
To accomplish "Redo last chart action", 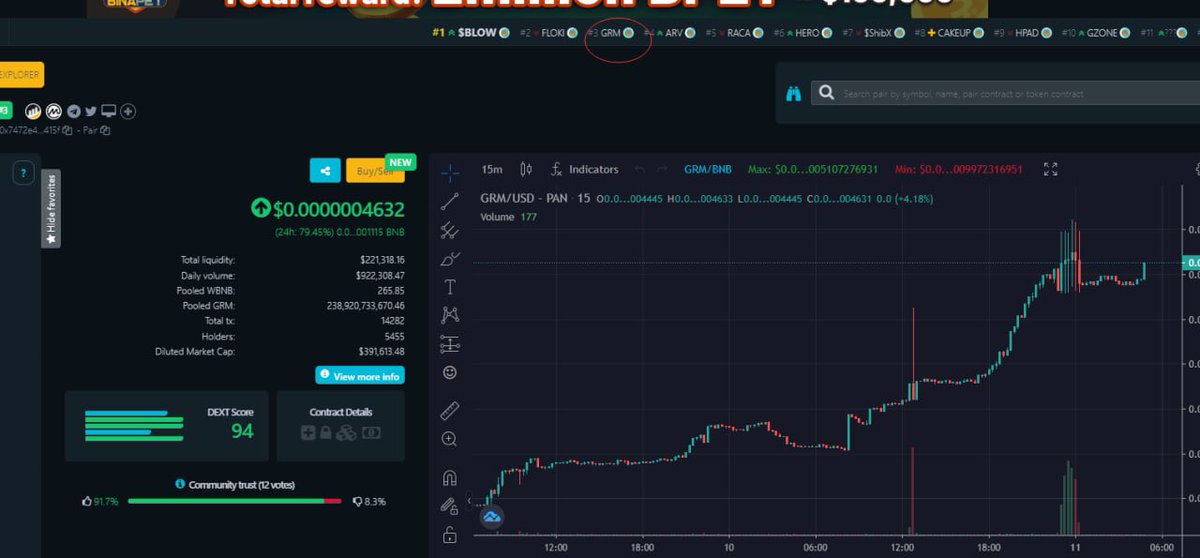I will (x=663, y=169).
